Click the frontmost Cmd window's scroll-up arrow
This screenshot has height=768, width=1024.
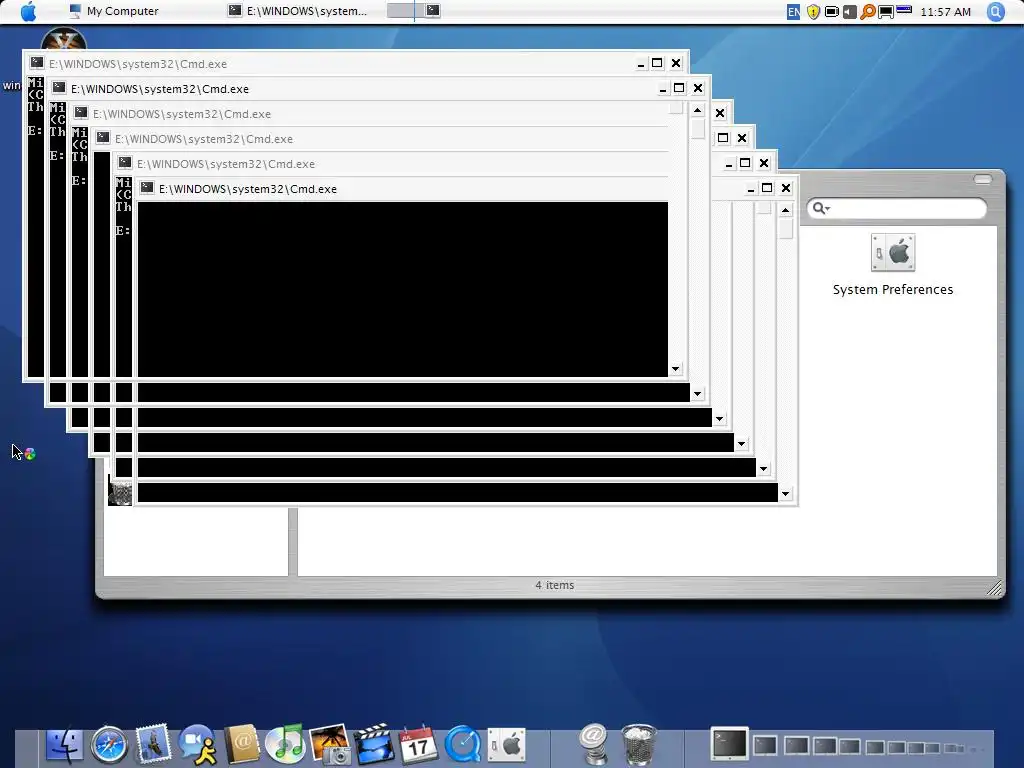(786, 210)
